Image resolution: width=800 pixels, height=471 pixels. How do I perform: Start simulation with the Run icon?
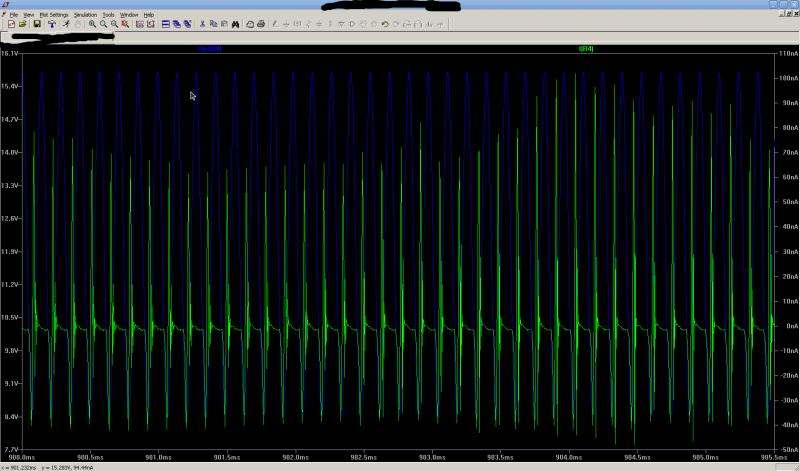[x=66, y=24]
